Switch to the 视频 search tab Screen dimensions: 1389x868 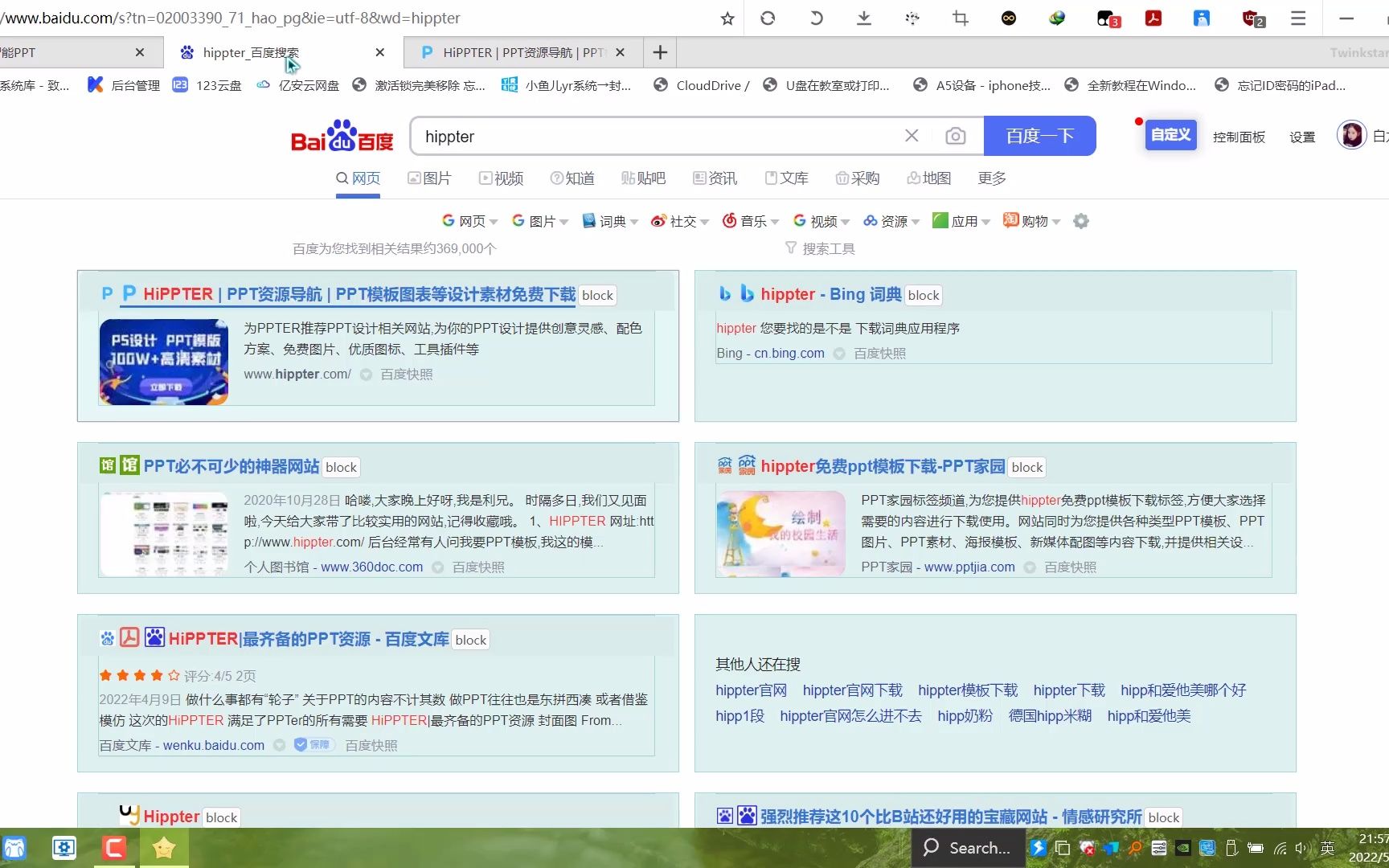tap(501, 178)
